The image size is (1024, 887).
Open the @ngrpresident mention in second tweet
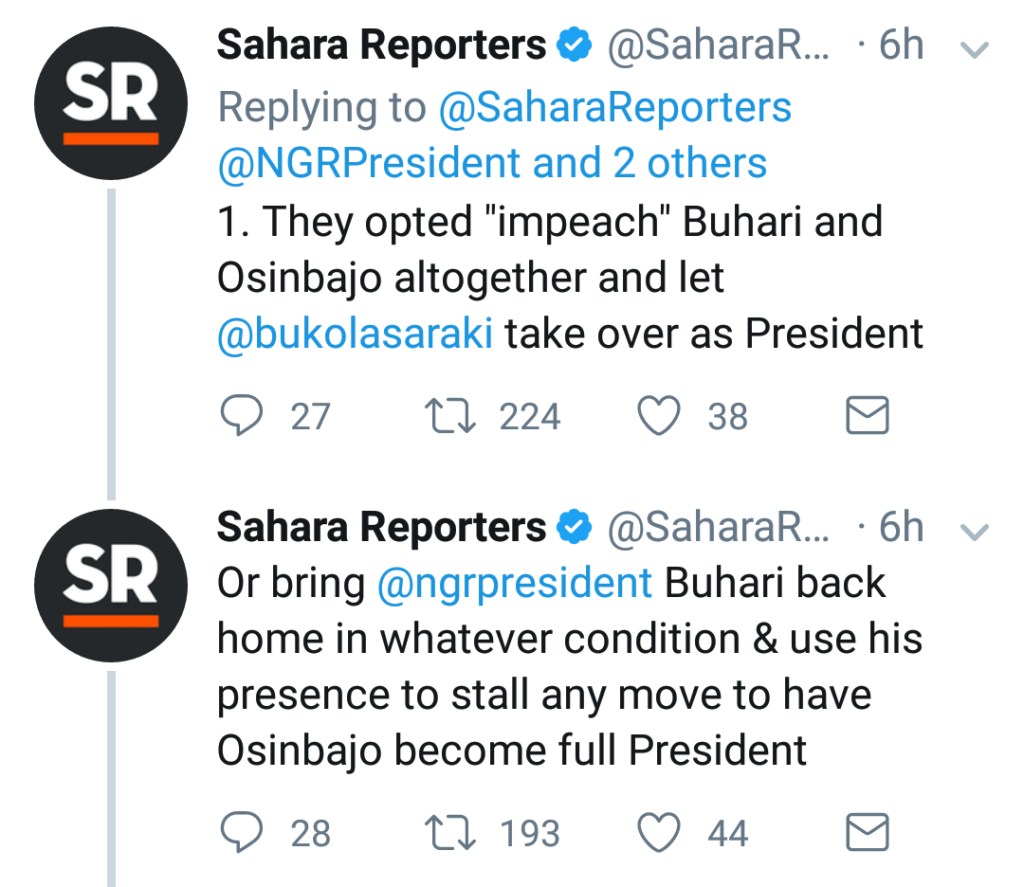pos(515,583)
